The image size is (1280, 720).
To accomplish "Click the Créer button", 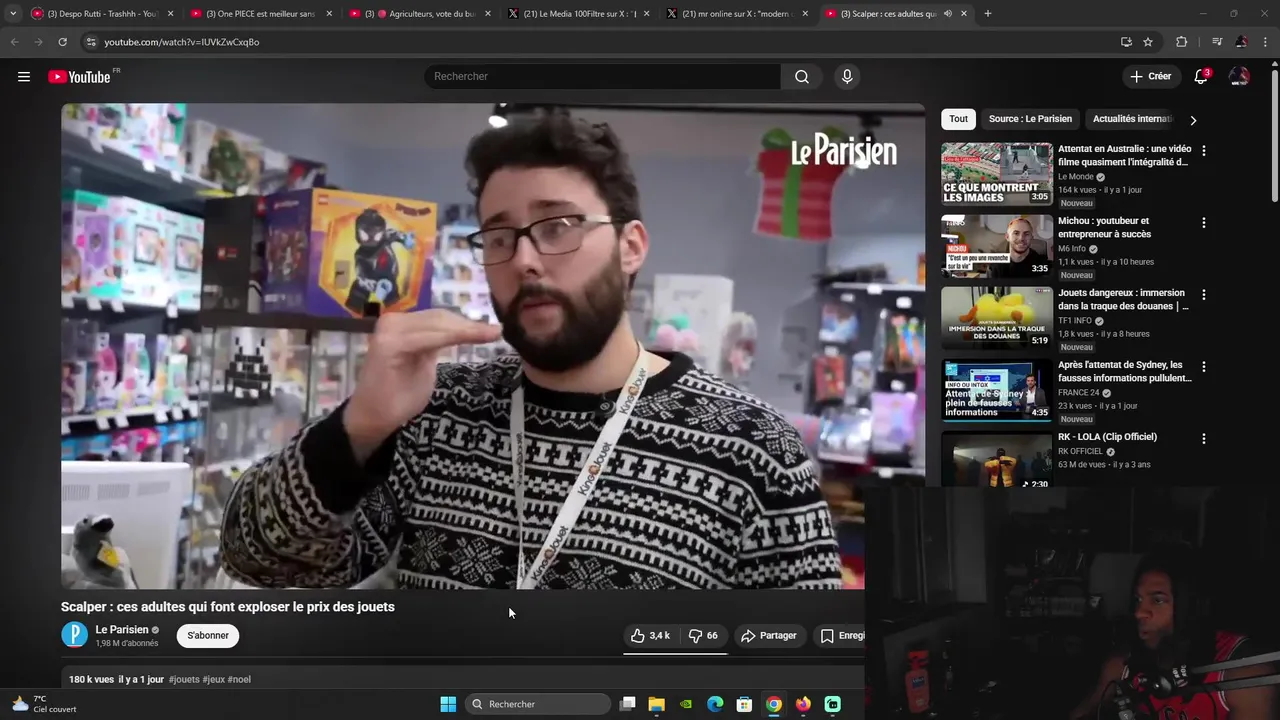I will tap(1149, 77).
